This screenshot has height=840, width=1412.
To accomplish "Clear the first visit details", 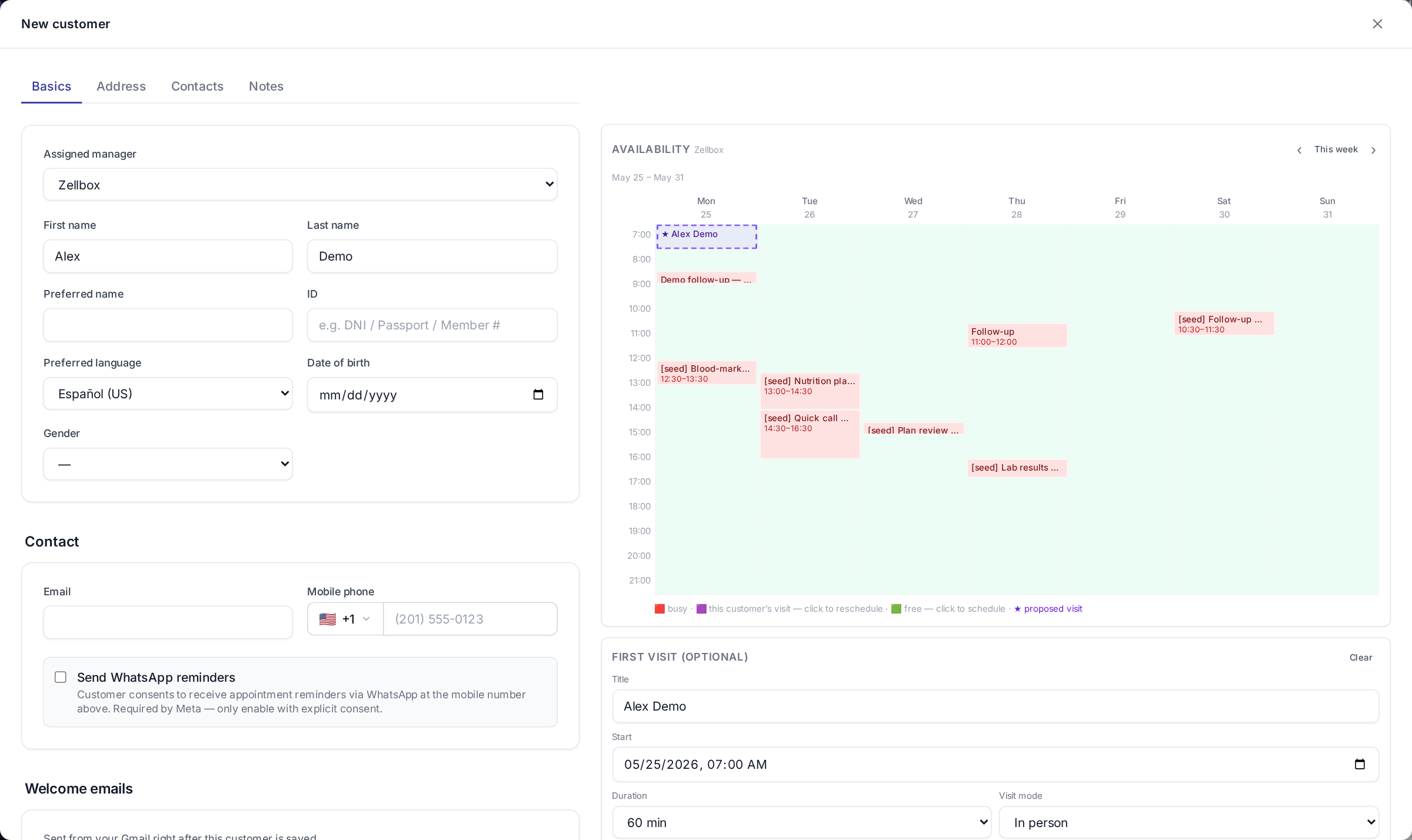I will tap(1361, 658).
